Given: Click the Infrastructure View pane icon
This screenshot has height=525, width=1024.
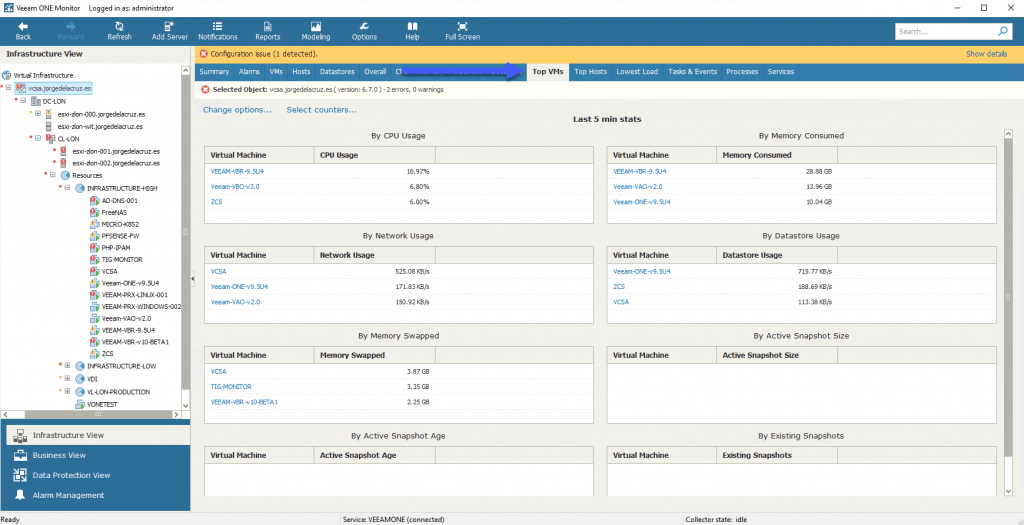Looking at the screenshot, I should (20, 436).
